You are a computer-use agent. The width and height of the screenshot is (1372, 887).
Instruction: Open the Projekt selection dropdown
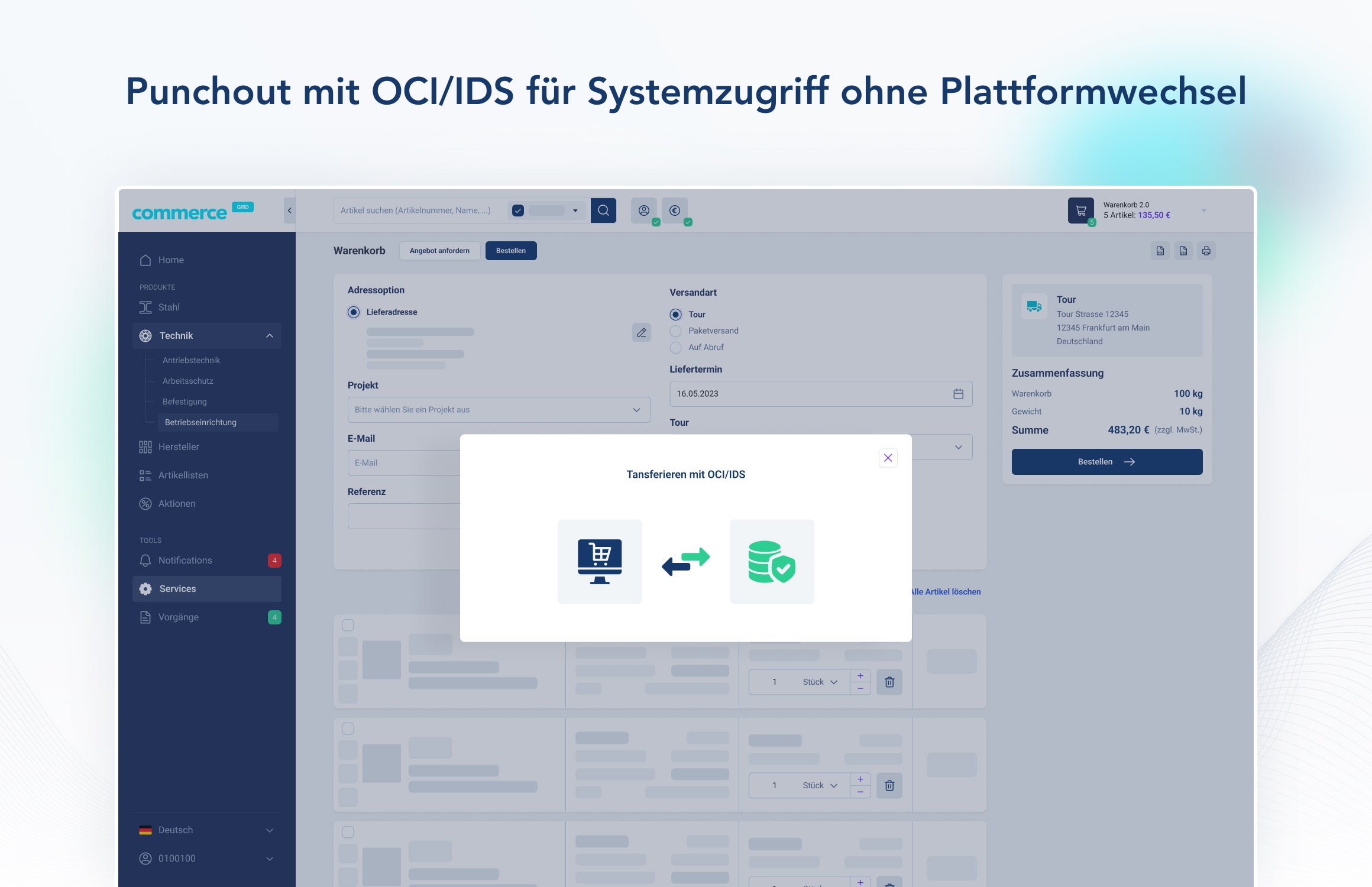(x=499, y=410)
